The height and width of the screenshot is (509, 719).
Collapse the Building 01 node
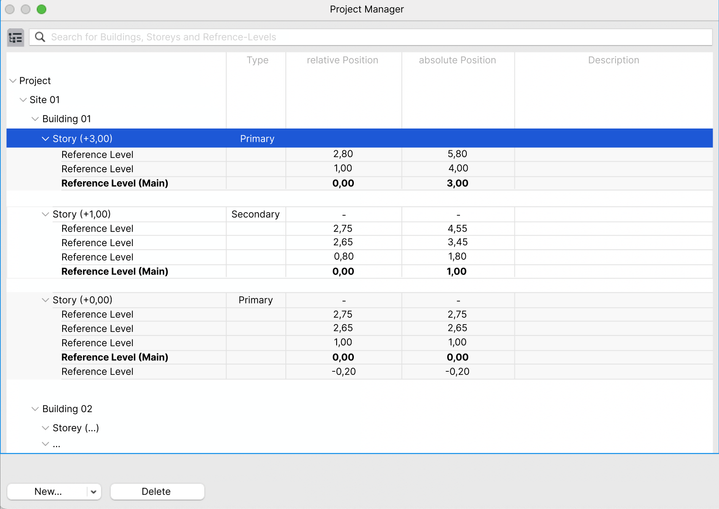pos(35,119)
